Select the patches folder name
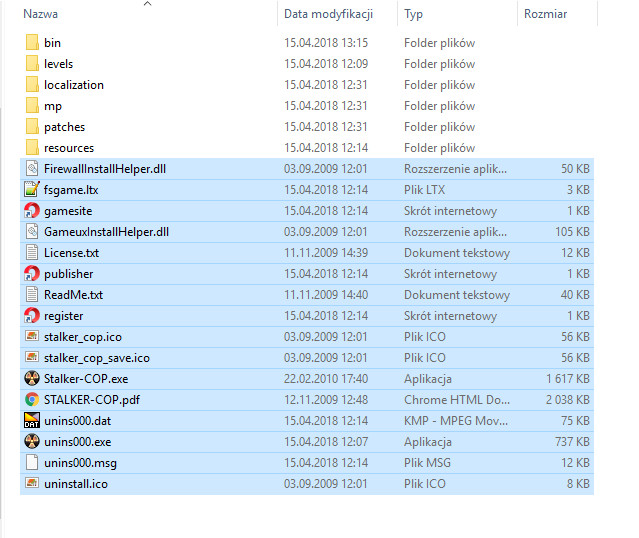This screenshot has height=538, width=639. [x=64, y=127]
